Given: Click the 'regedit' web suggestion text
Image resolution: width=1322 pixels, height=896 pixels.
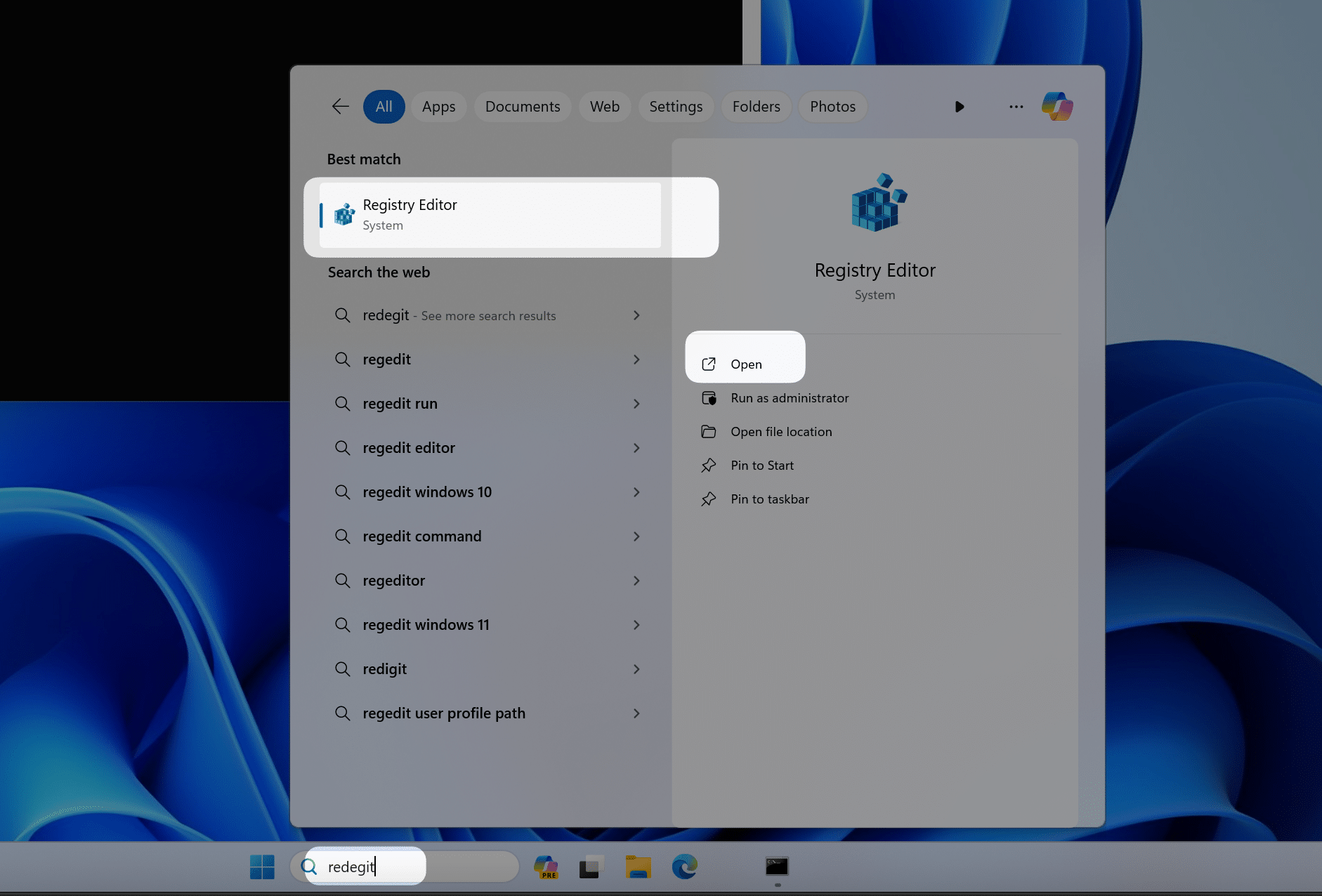Looking at the screenshot, I should 386,360.
